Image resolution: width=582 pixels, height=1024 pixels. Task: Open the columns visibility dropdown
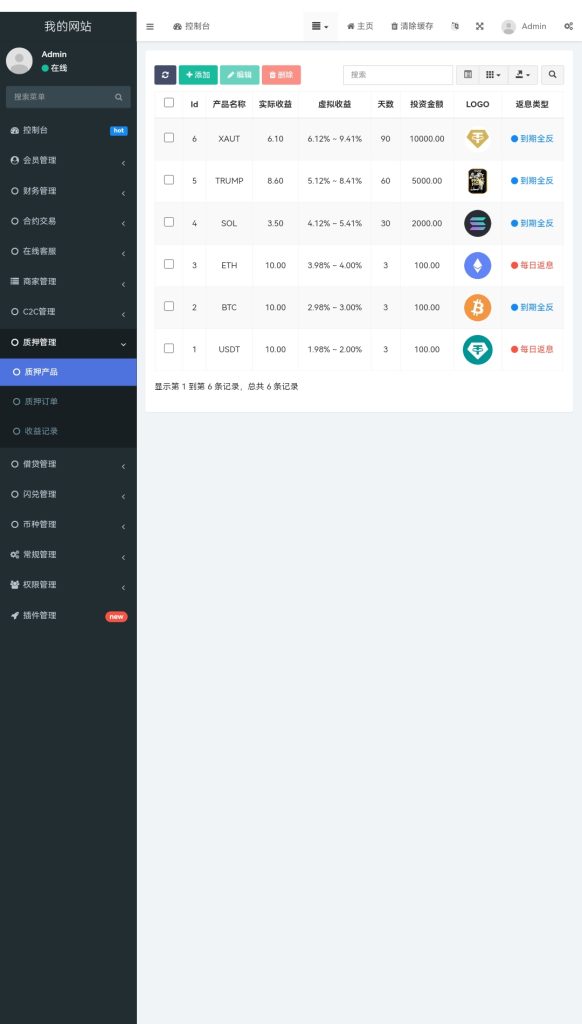(x=493, y=75)
